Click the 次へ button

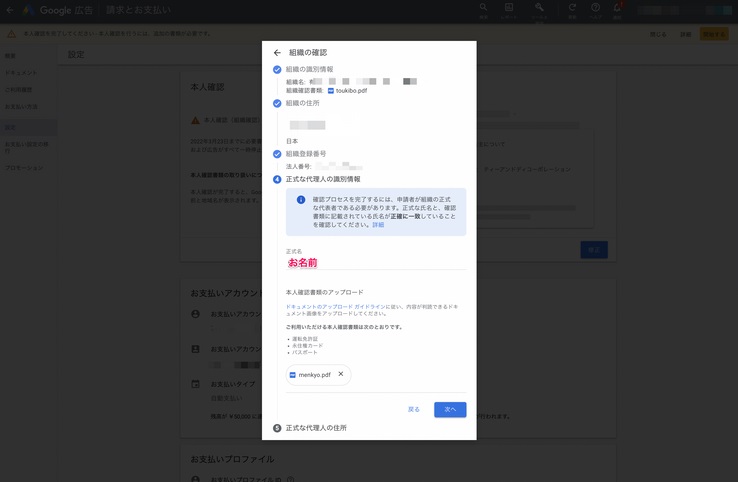point(450,409)
